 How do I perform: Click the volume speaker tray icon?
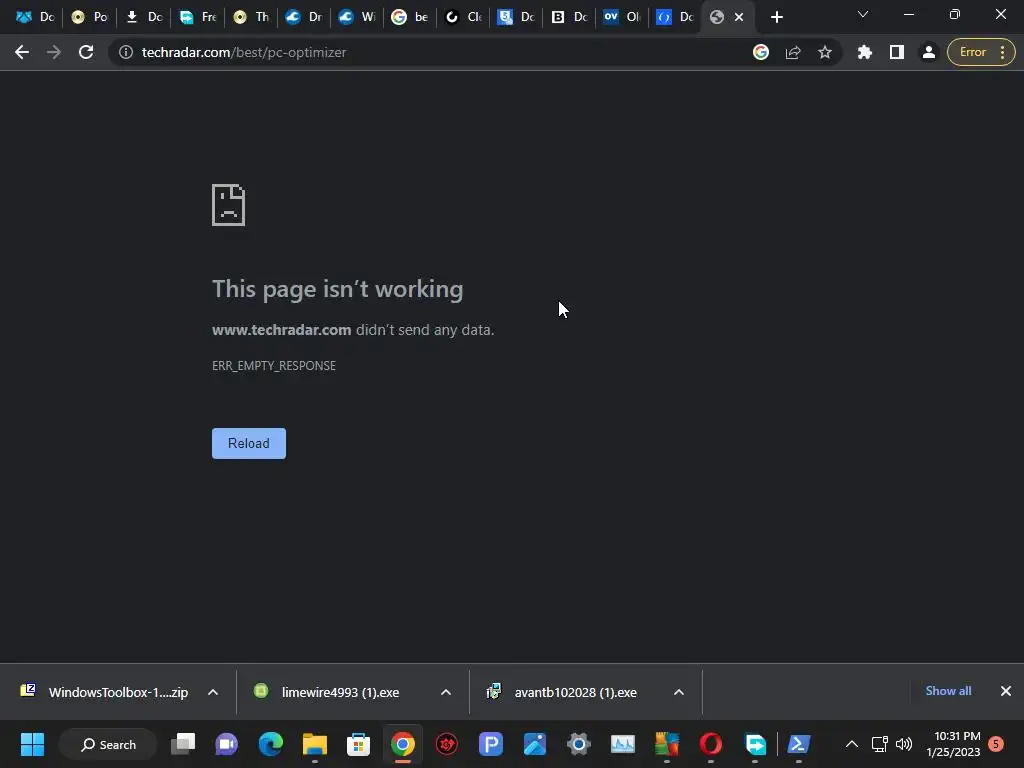coord(904,744)
